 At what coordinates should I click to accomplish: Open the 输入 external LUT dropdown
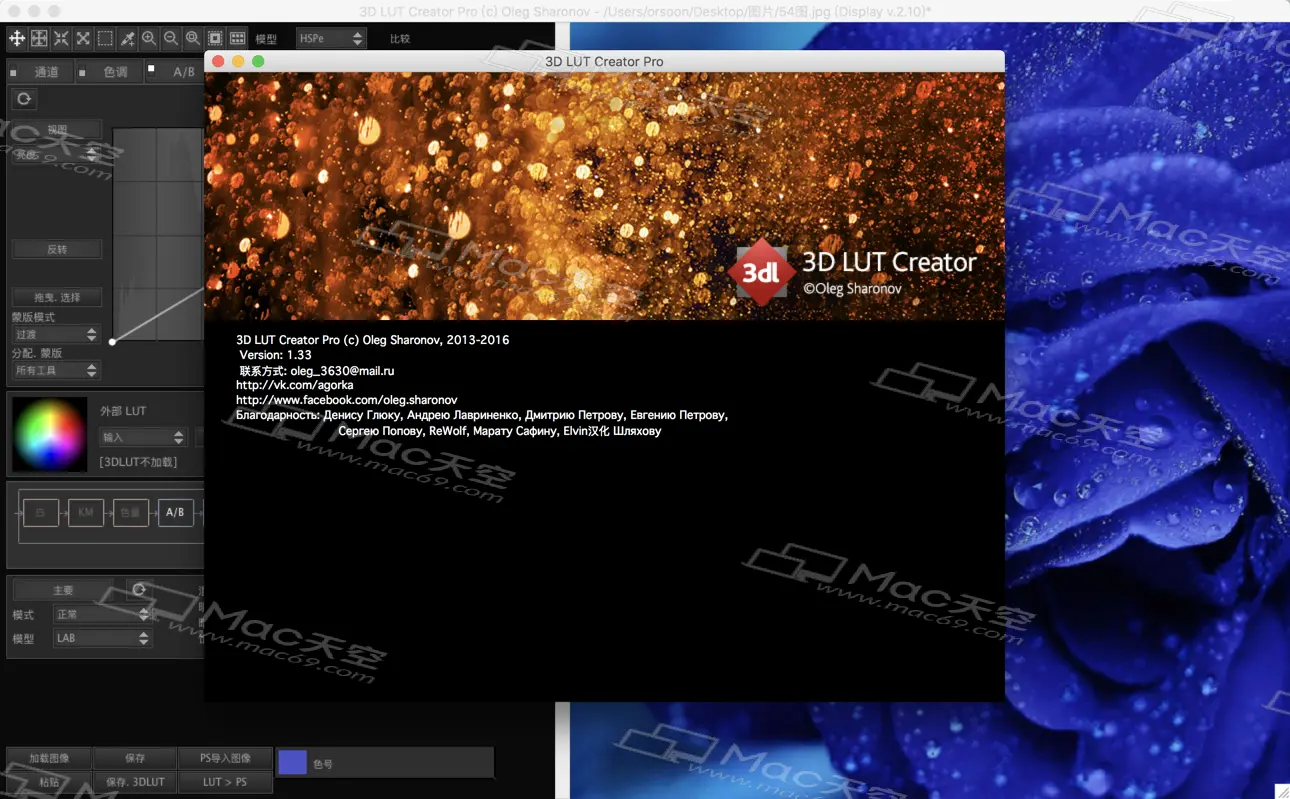click(x=143, y=437)
